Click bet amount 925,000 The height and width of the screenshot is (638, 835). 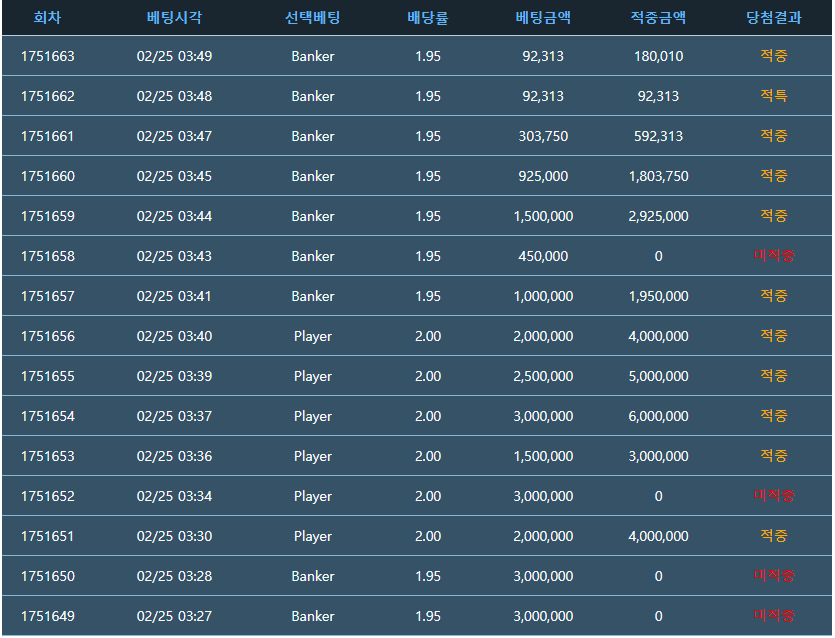pyautogui.click(x=543, y=176)
